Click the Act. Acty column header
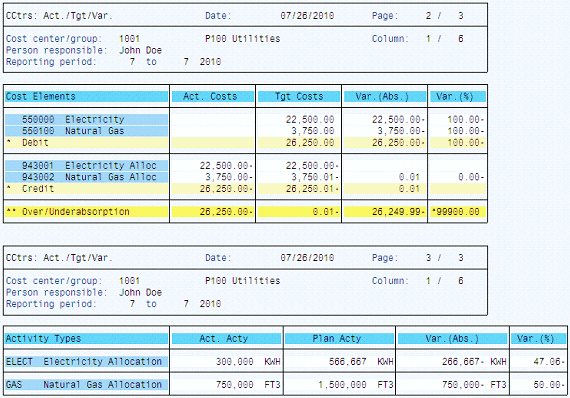Viewport: 570px width, 398px height. tap(226, 338)
